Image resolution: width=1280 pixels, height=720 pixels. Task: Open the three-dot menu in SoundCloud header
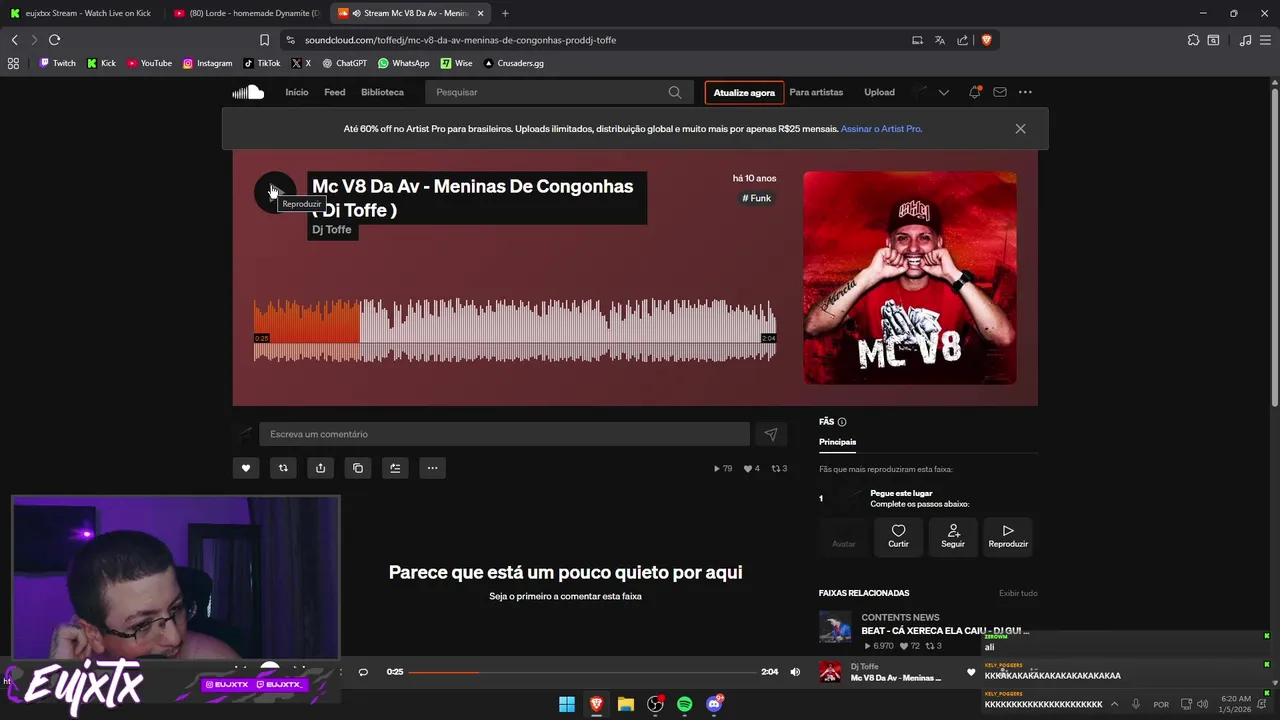click(x=1025, y=92)
